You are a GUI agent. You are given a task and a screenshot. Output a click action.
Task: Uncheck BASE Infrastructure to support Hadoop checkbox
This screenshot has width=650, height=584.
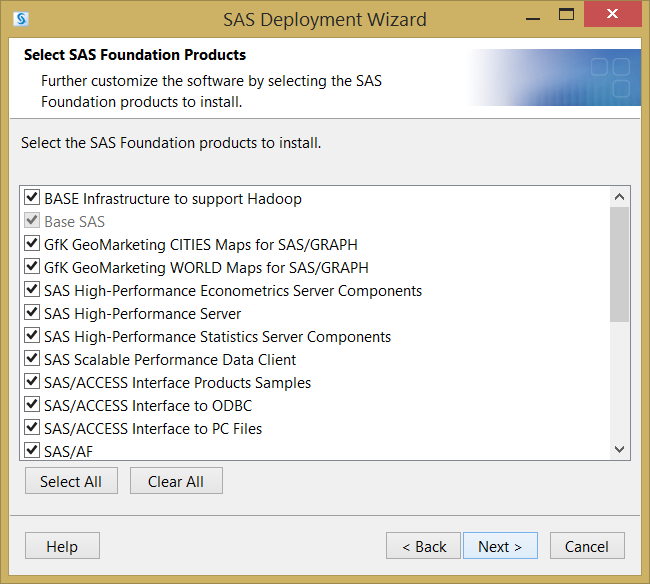point(32,197)
